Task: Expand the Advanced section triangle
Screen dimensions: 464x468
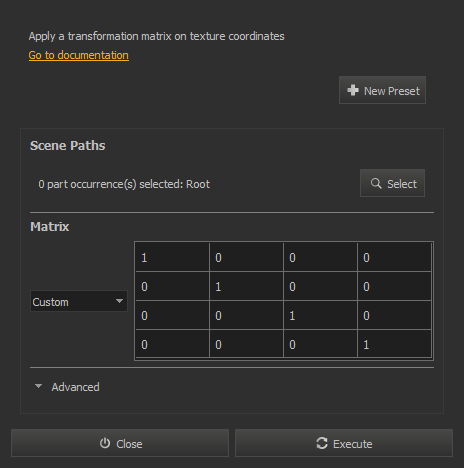Action: [38, 386]
